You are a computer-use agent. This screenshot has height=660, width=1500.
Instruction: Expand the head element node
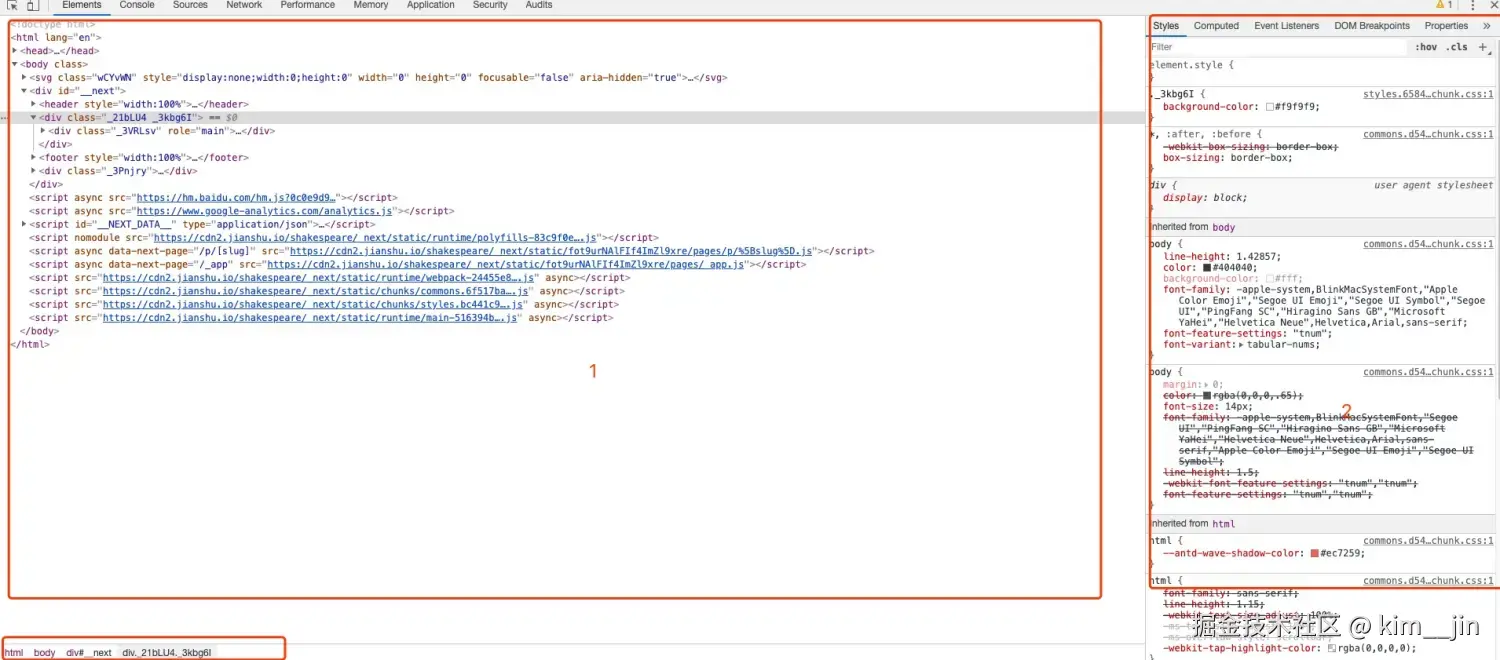15,51
